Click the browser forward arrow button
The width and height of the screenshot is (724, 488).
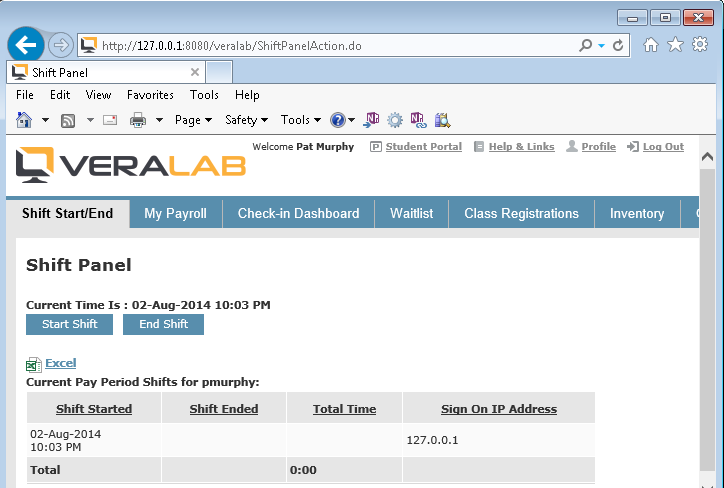pyautogui.click(x=60, y=45)
